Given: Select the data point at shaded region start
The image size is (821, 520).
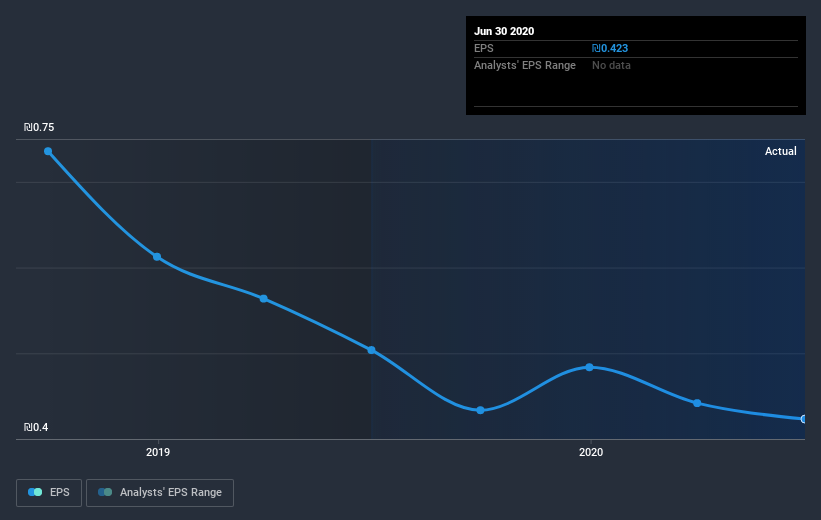Looking at the screenshot, I should tap(371, 350).
